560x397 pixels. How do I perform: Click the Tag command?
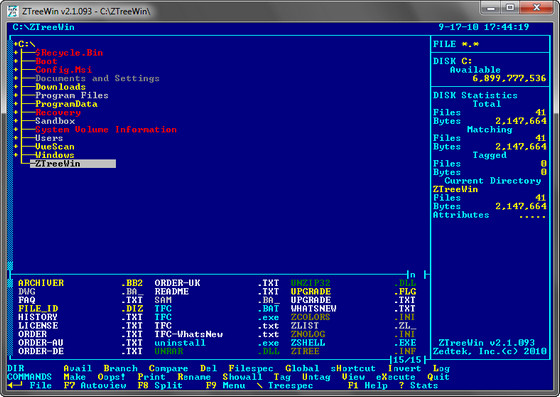282,377
